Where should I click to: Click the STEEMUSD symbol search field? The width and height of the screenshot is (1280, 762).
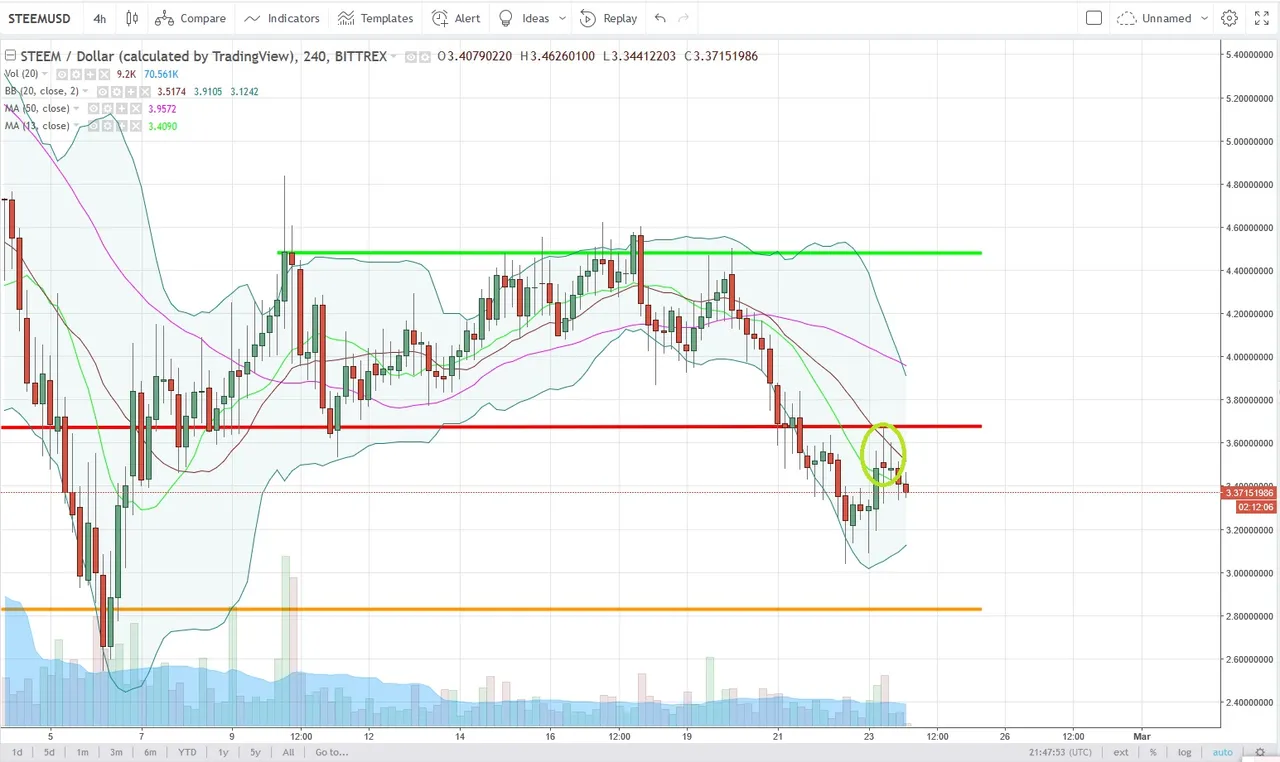click(x=38, y=18)
